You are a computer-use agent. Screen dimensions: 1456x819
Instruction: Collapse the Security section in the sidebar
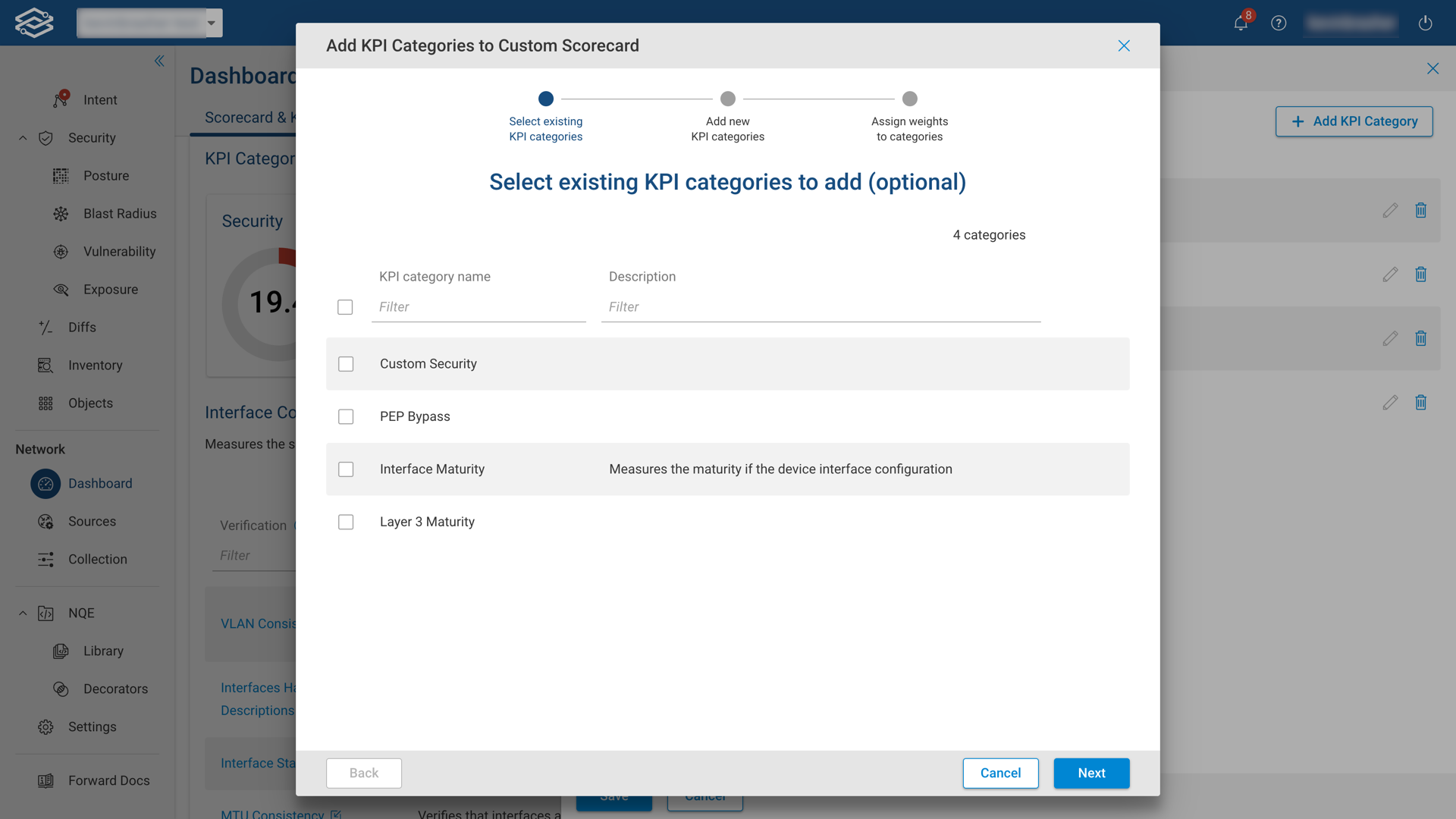tap(22, 138)
